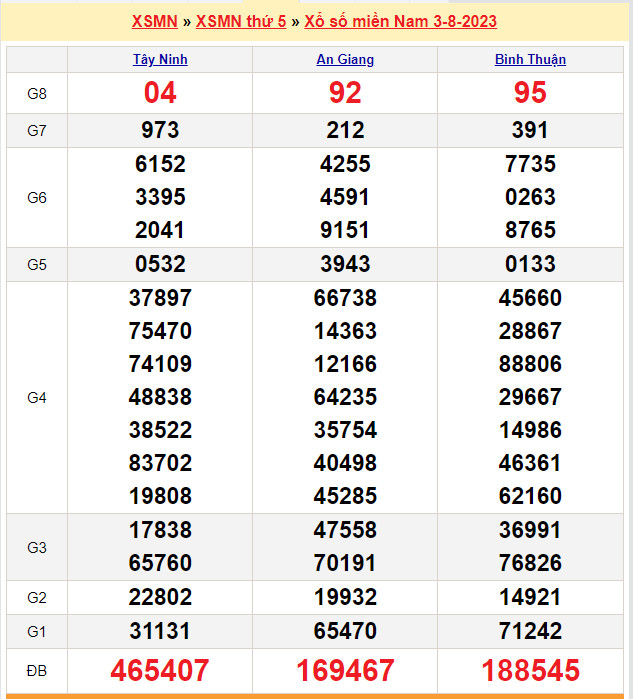Open the An Giang province link
633x699 pixels.
click(x=345, y=59)
